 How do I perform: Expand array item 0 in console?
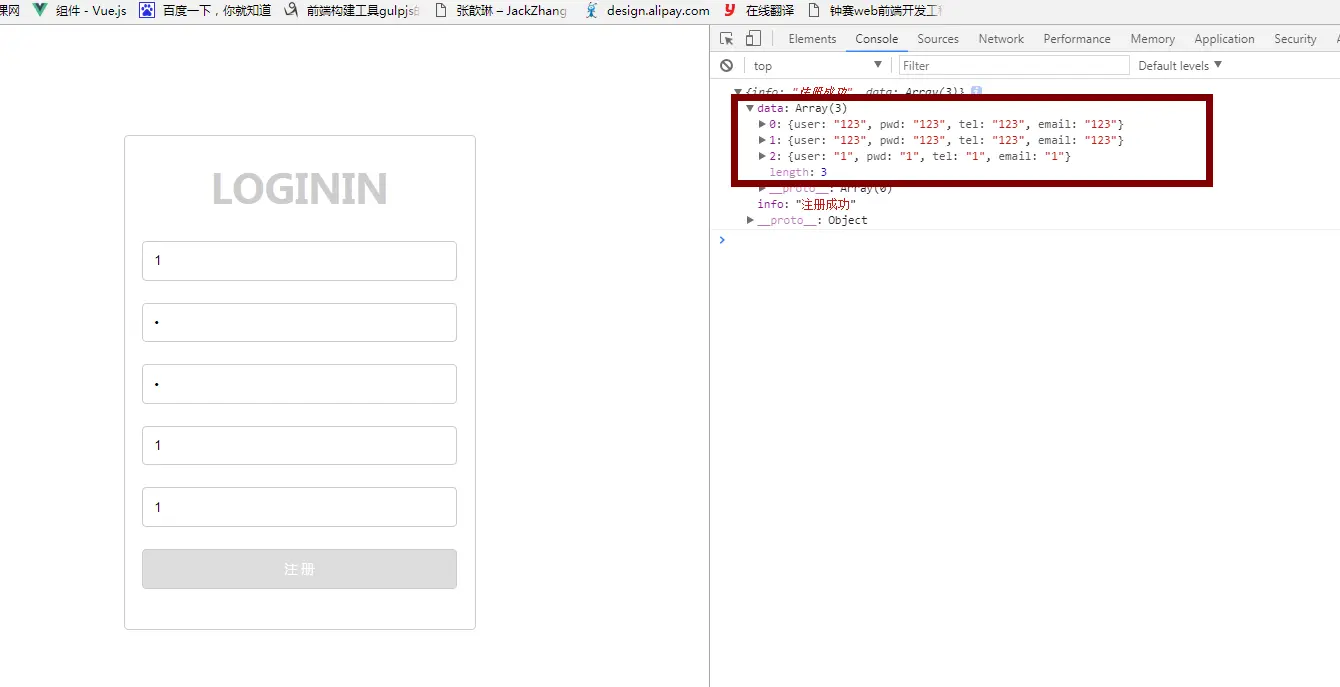point(763,124)
